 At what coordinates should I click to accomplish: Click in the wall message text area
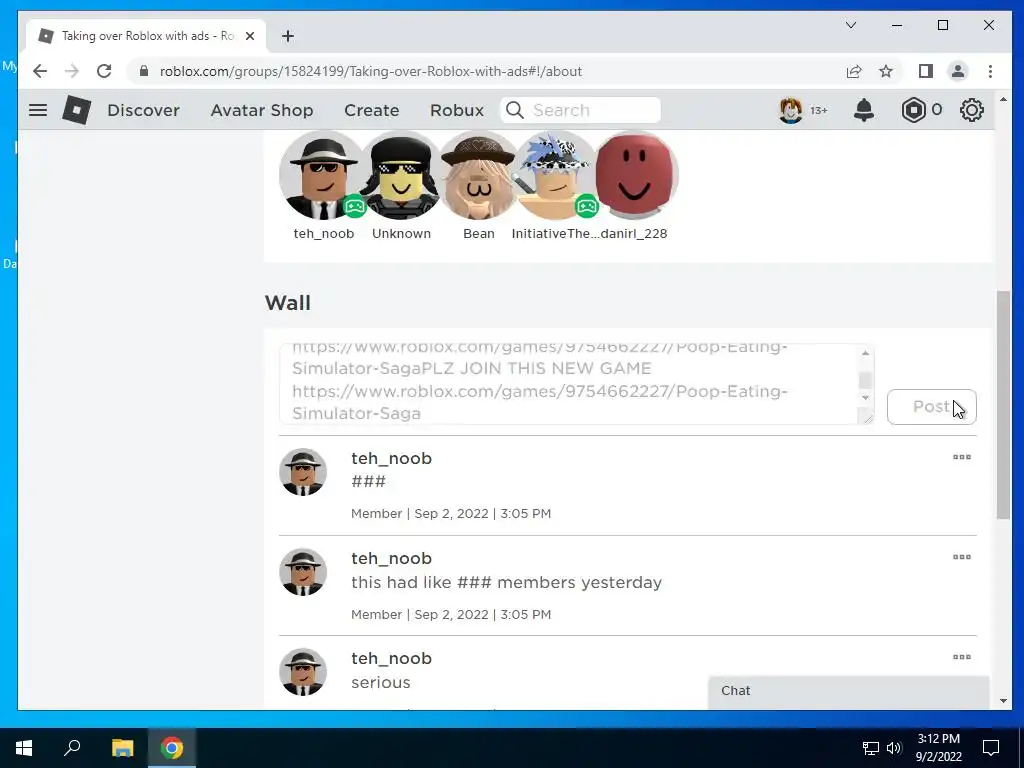(569, 384)
